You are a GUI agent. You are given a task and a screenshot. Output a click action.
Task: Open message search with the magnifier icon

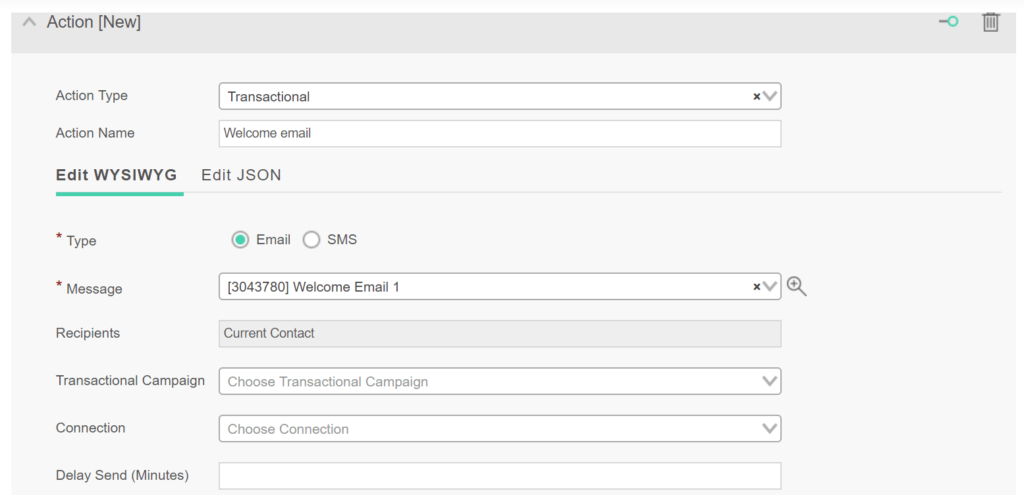coord(797,286)
